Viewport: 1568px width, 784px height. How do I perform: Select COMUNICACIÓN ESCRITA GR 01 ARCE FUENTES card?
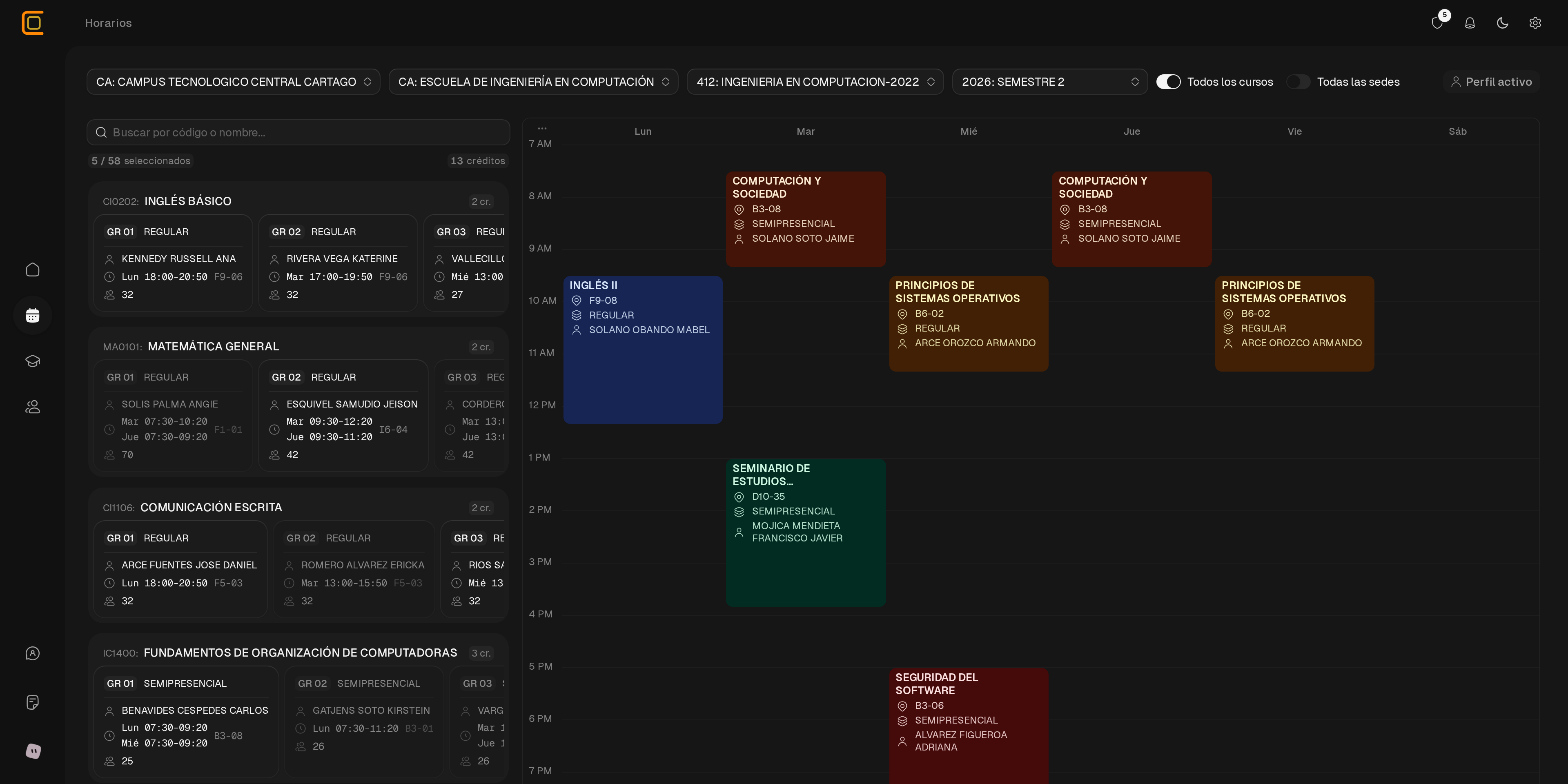point(180,569)
